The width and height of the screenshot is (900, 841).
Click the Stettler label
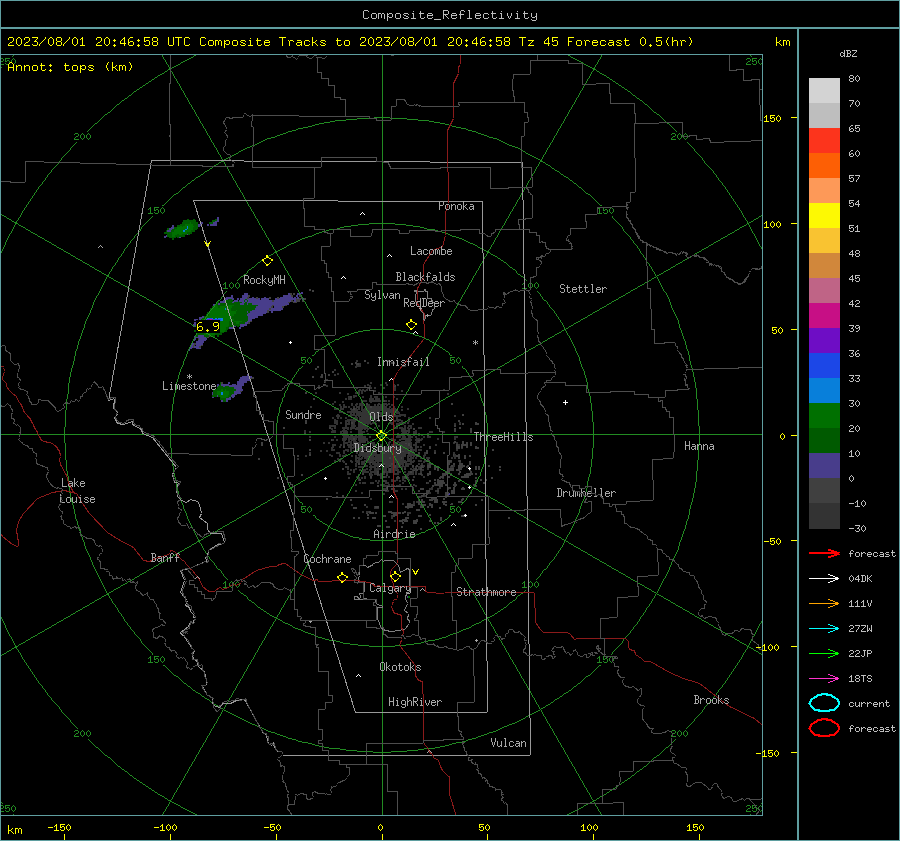(583, 289)
